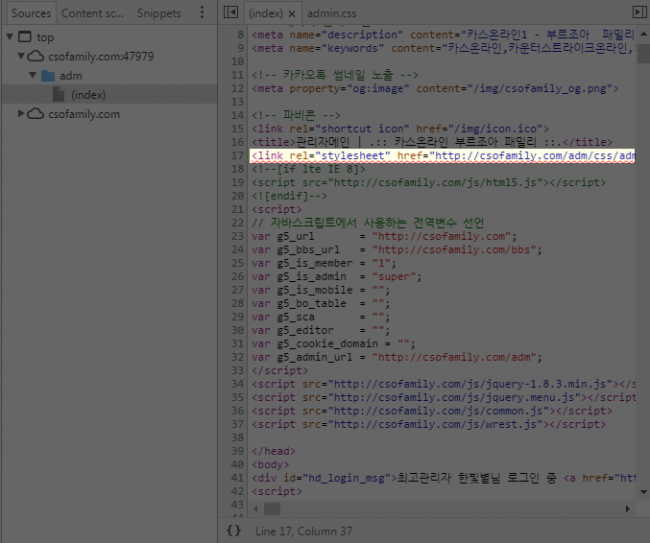Click the blue adm folder icon
This screenshot has height=543, width=650.
tap(48, 76)
